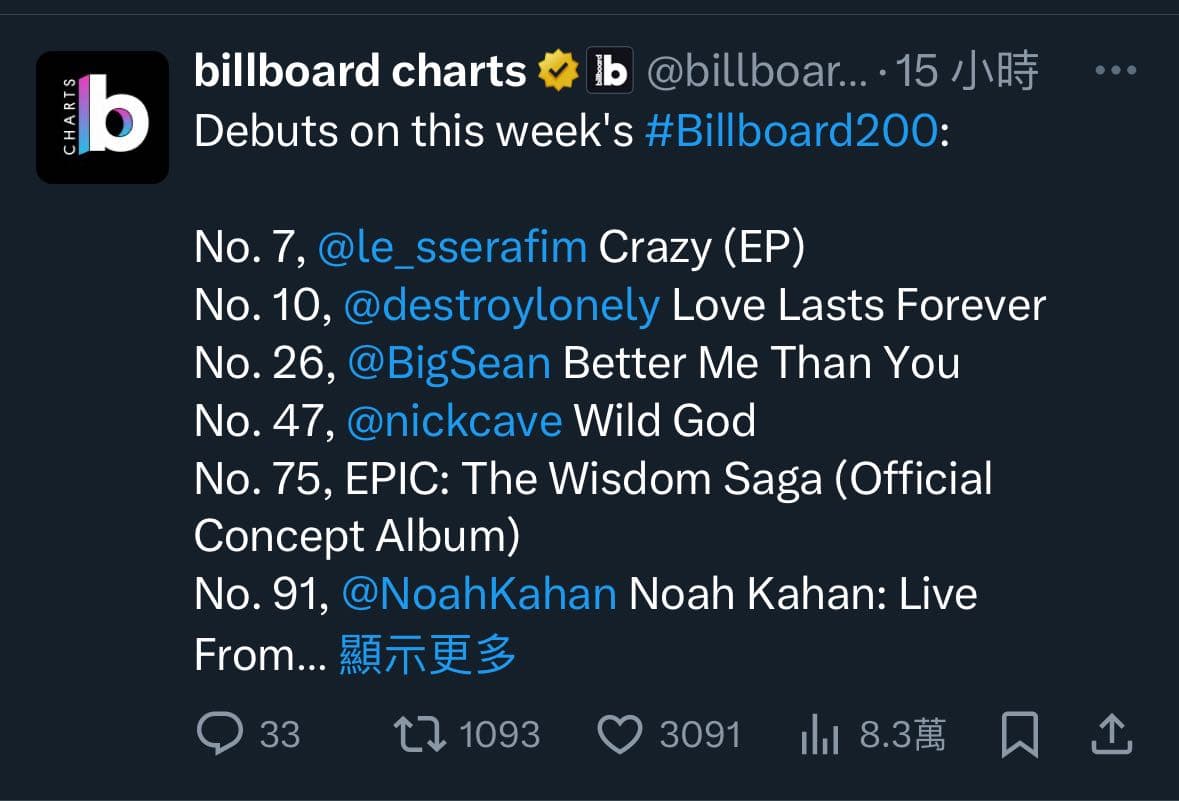Click the billboard charts profile avatar
This screenshot has height=801, width=1179.
[x=102, y=117]
